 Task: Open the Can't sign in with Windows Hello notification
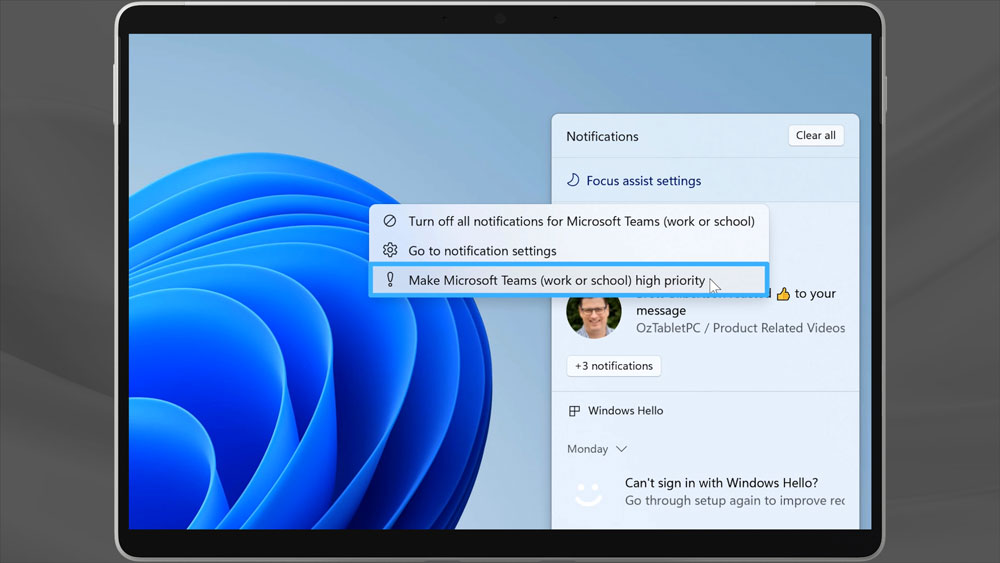click(721, 483)
